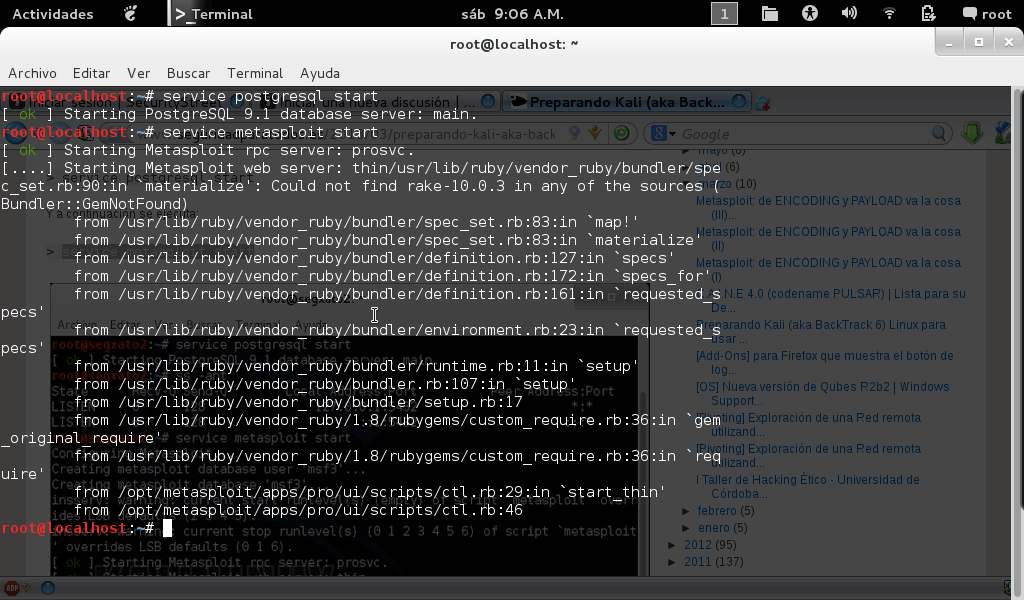Open the clock showing sáb 9:06 A.M.

point(512,14)
